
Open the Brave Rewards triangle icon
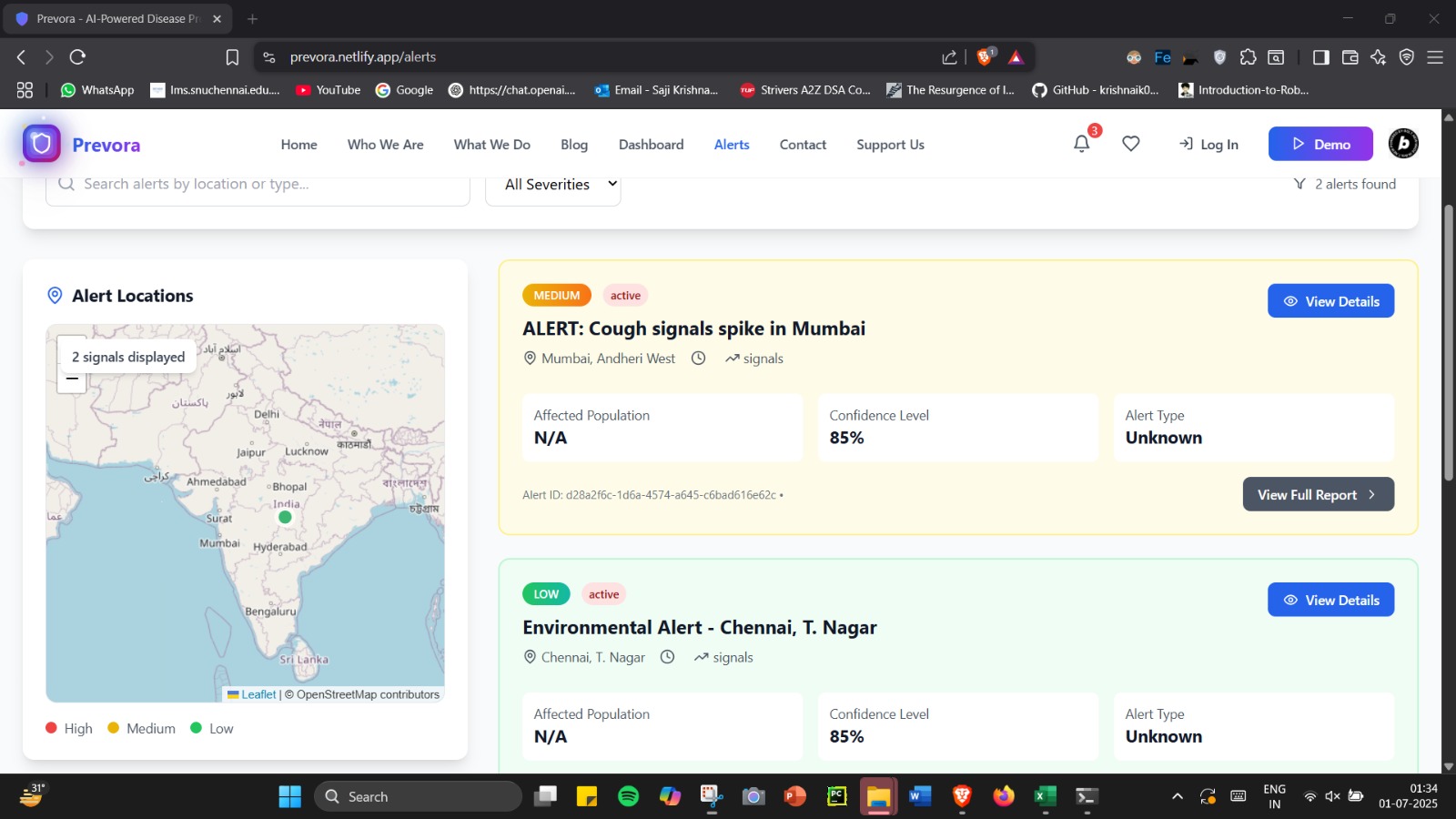pos(1016,57)
